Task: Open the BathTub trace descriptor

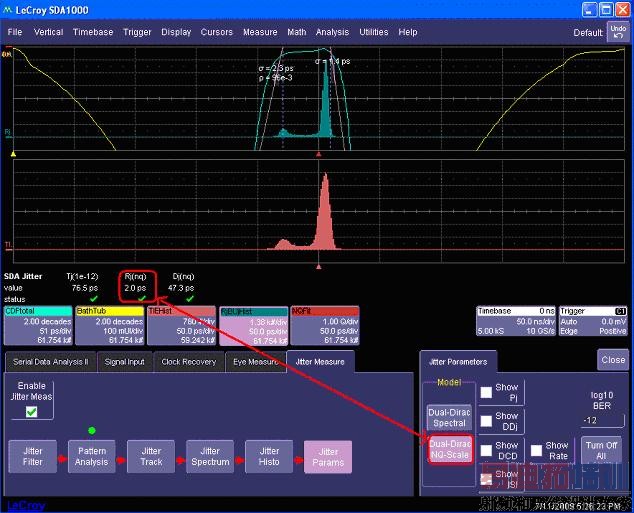Action: point(108,326)
